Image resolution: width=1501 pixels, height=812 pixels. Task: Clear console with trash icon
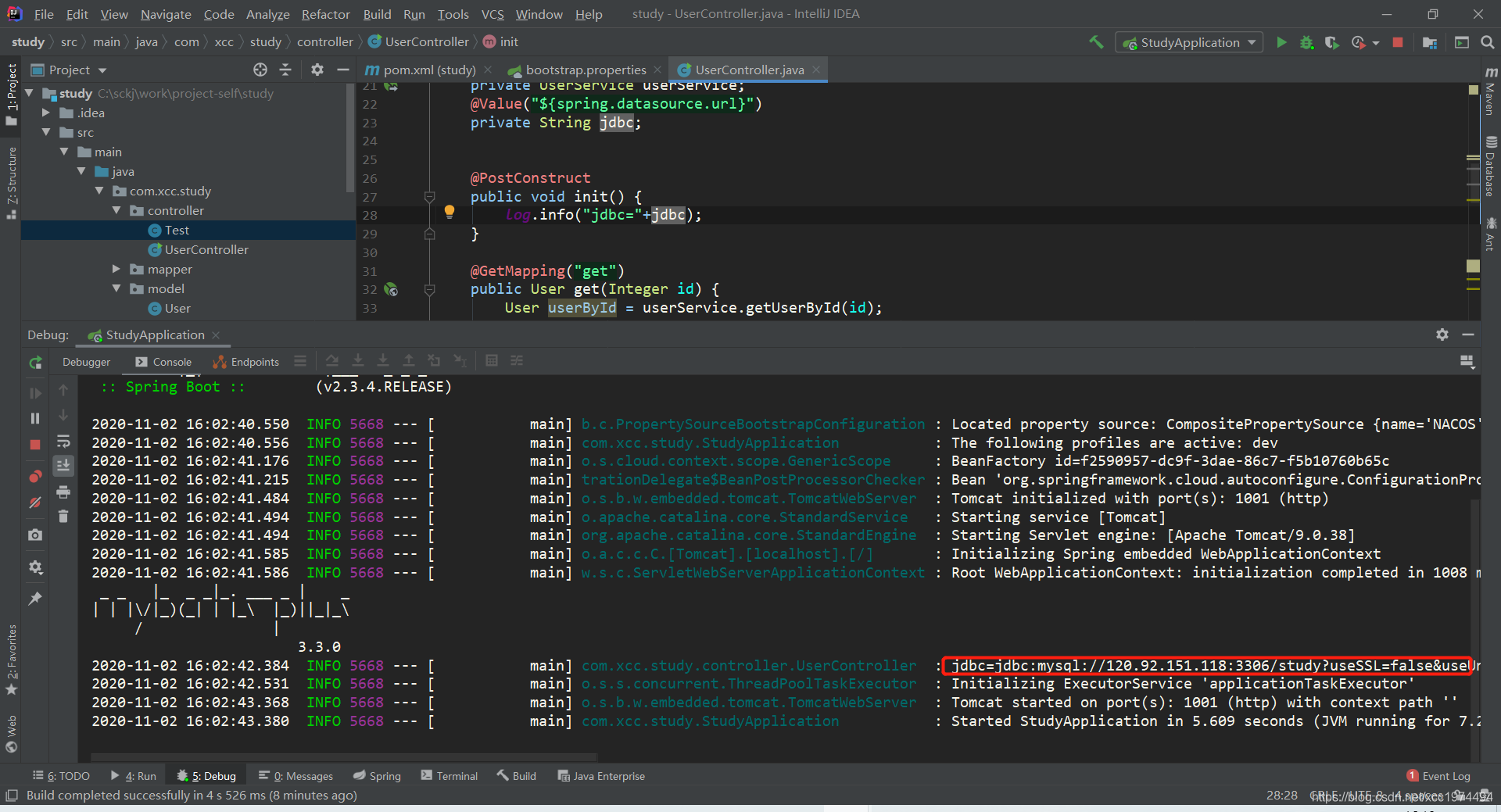63,516
